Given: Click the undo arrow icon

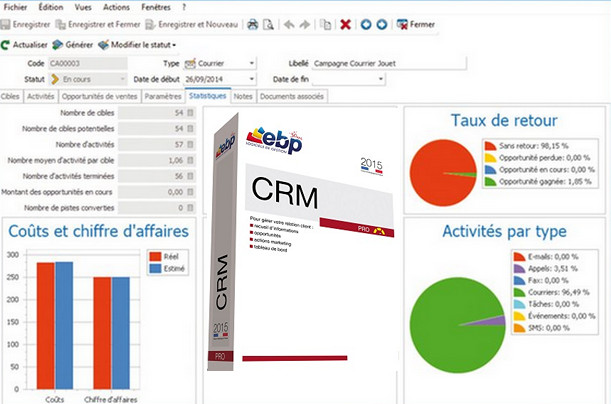Looking at the screenshot, I should coord(291,23).
